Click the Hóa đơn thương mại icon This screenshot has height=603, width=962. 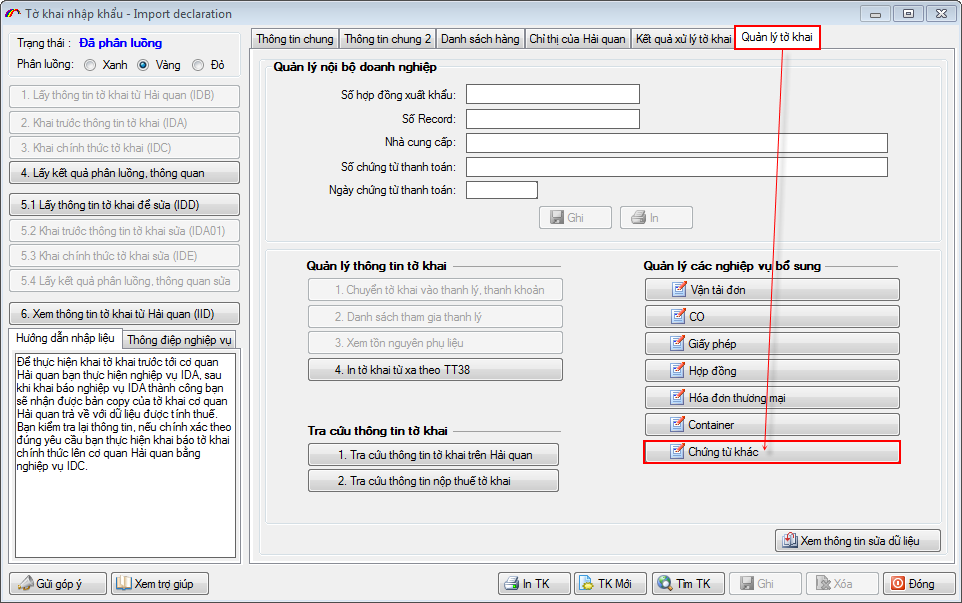[x=676, y=398]
